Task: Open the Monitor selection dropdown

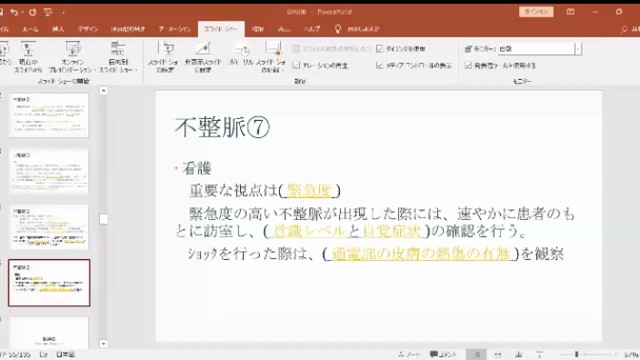Action: click(x=578, y=49)
